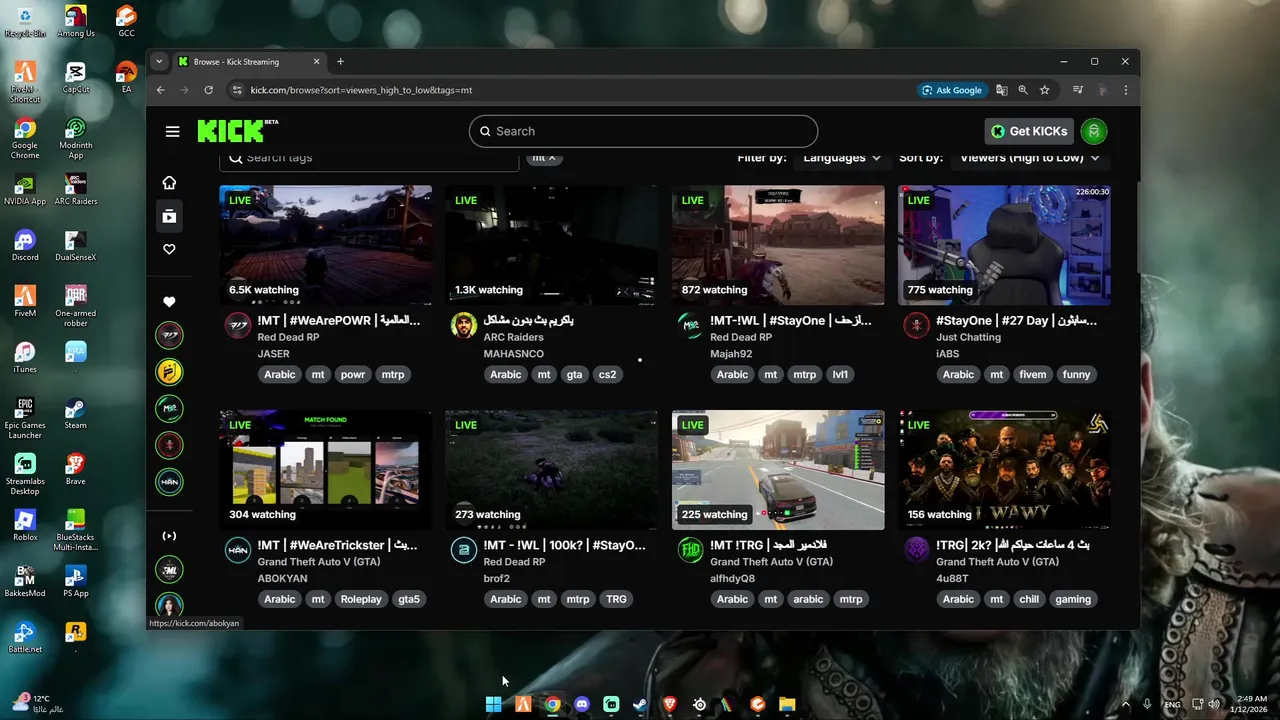The image size is (1280, 720).
Task: Open JASER's channel avatar
Action: (238, 326)
